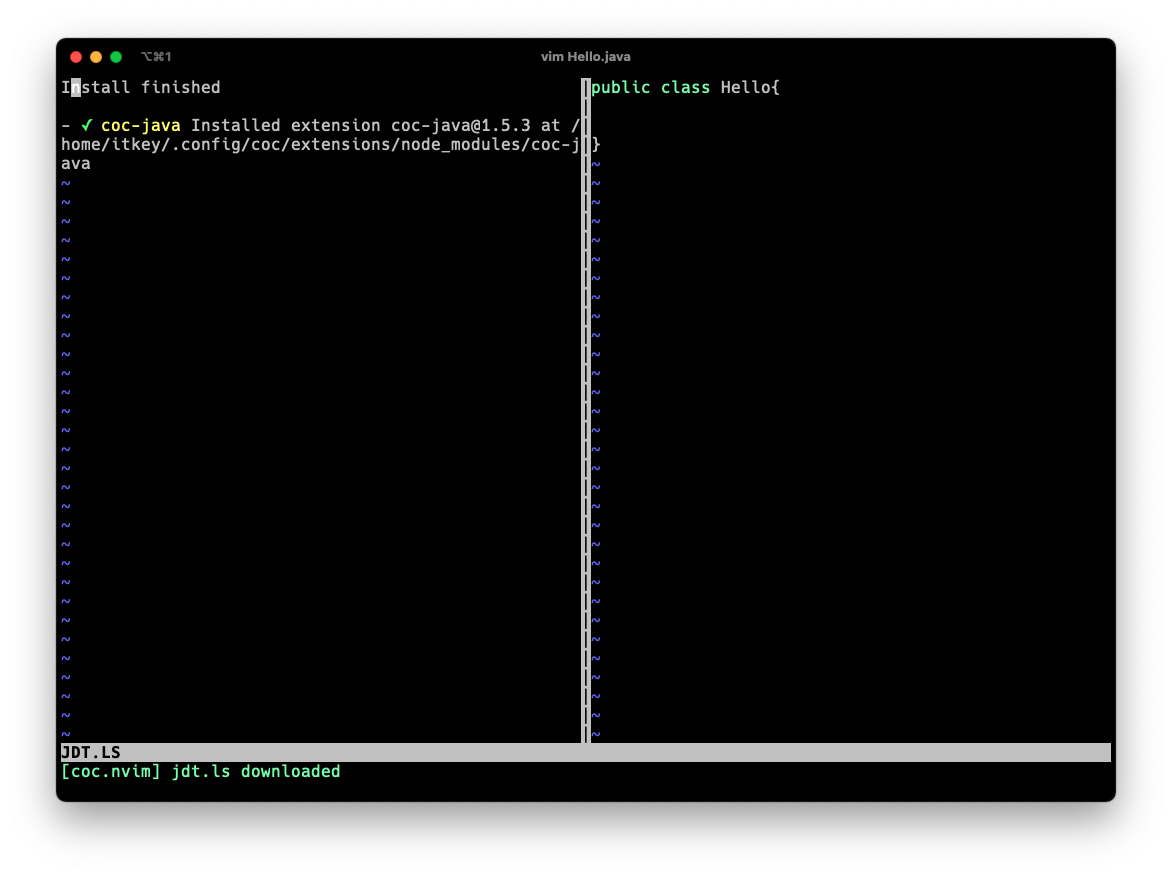Click the path line starting 'home/itkey/.config'
The image size is (1172, 876).
pyautogui.click(x=320, y=144)
